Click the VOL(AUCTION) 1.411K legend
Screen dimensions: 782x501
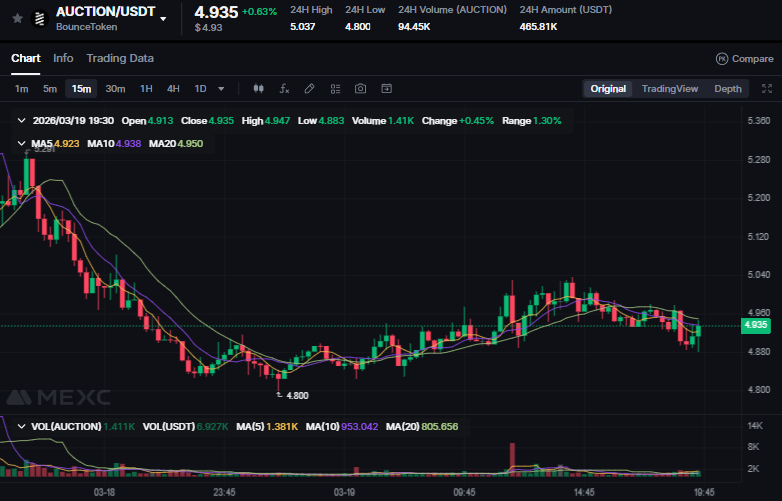[x=83, y=427]
